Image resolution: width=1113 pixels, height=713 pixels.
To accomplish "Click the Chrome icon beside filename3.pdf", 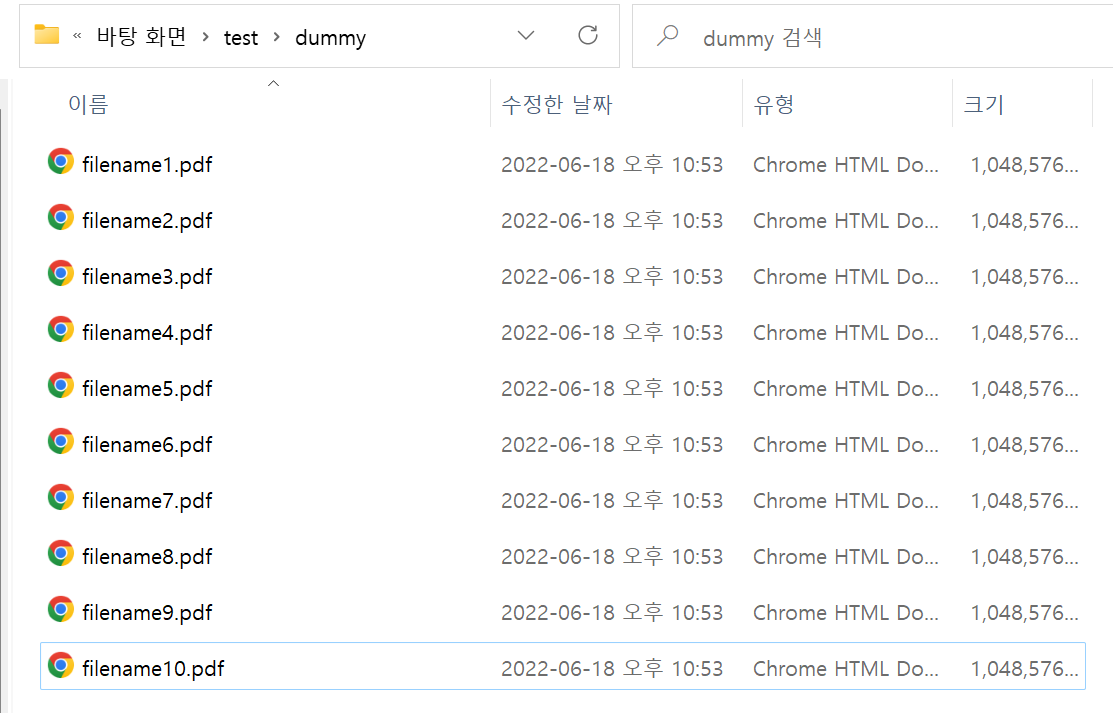I will [61, 274].
